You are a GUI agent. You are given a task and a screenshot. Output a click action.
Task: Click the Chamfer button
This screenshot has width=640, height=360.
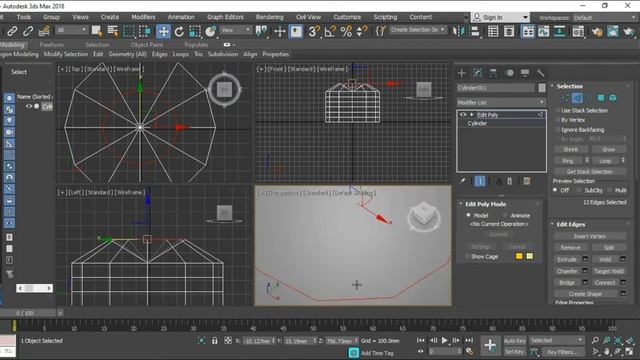567,271
